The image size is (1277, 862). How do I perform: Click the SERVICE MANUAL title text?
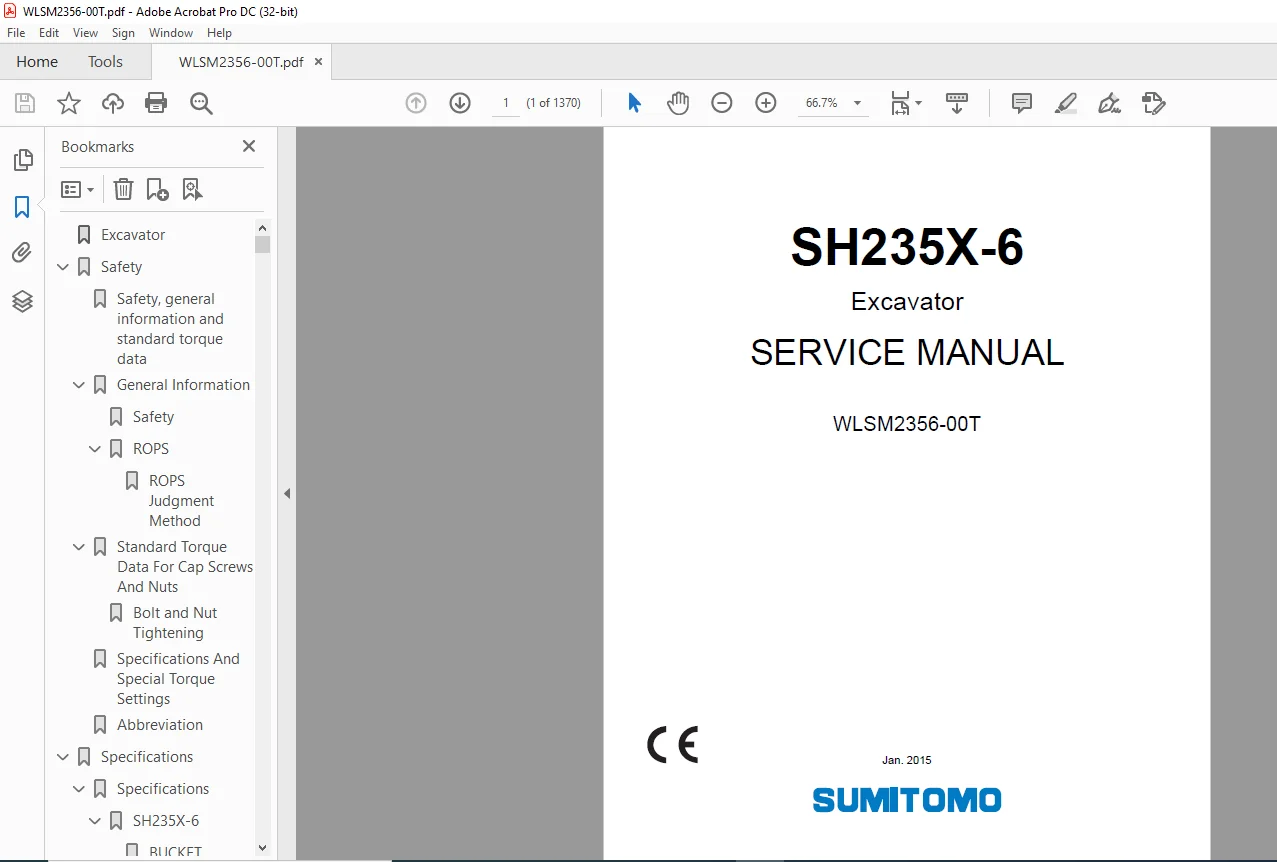tap(907, 353)
